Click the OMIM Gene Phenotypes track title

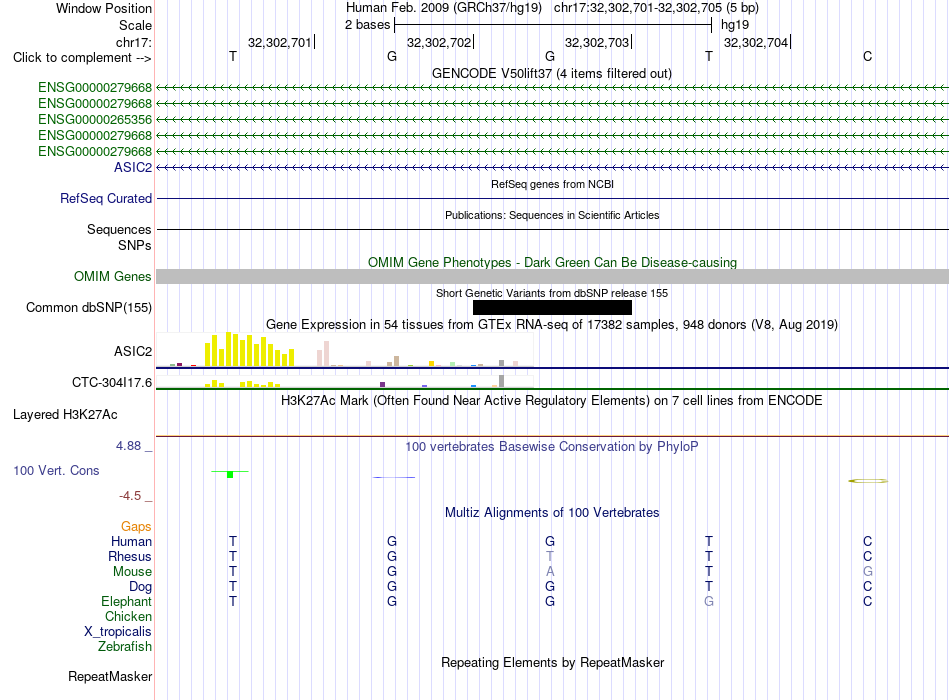(x=552, y=262)
